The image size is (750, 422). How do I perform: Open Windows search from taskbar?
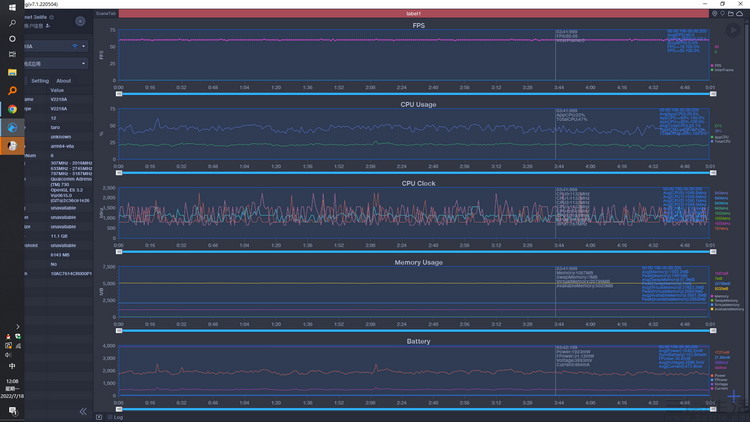(x=12, y=23)
